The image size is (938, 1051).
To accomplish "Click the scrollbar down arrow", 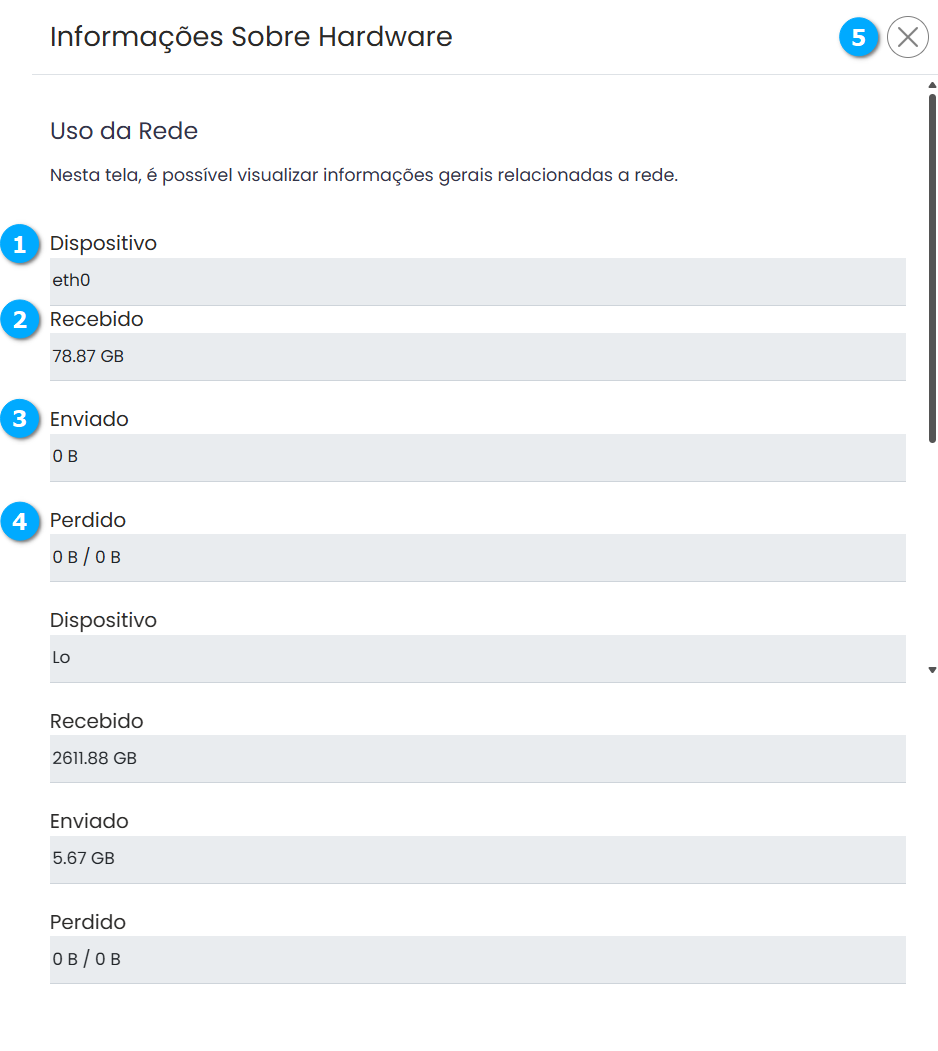I will [932, 670].
